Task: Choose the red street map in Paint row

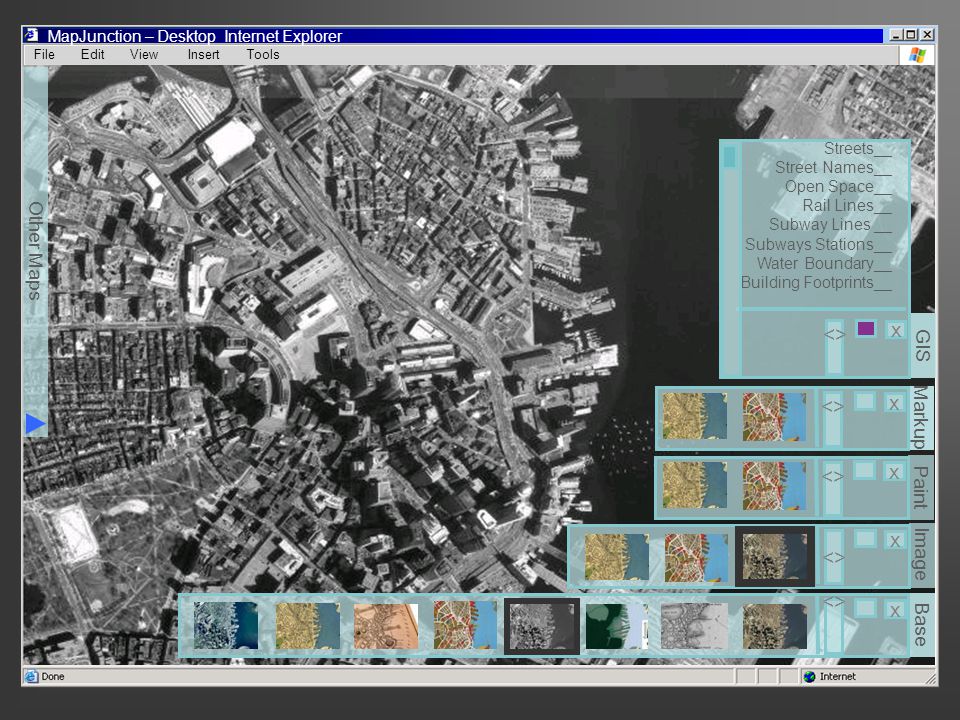Action: [x=774, y=486]
